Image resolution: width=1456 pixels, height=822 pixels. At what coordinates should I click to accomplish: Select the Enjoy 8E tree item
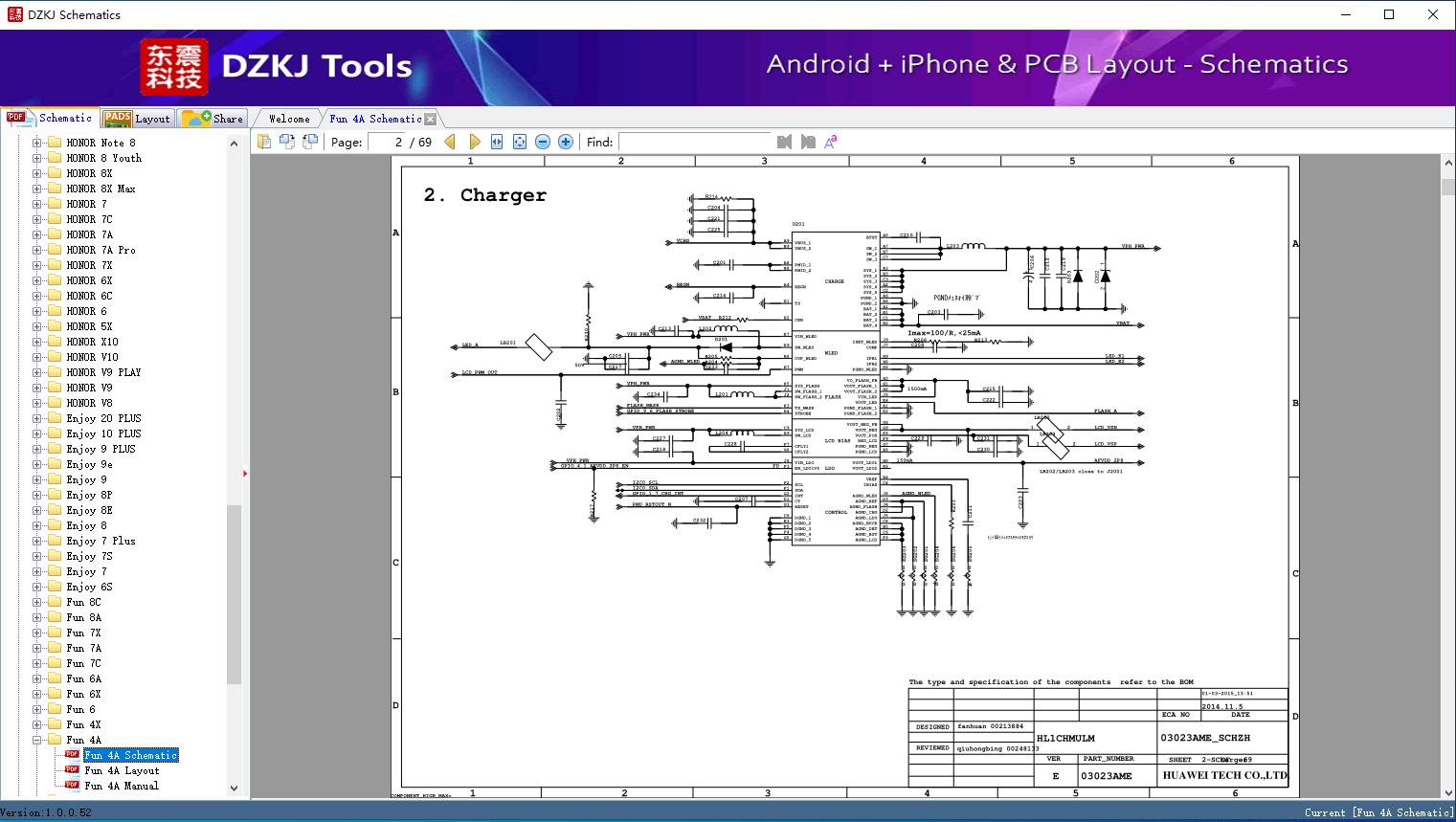point(89,510)
